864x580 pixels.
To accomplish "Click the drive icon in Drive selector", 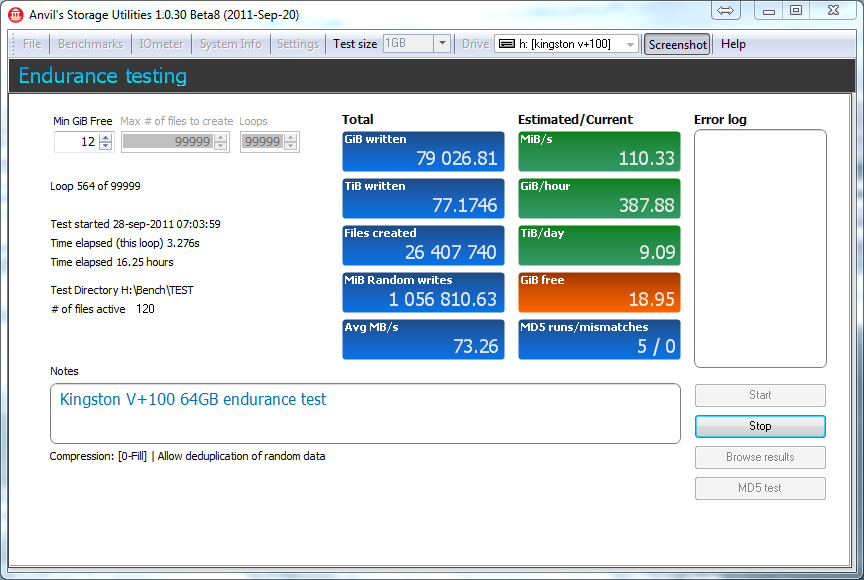I will point(507,44).
